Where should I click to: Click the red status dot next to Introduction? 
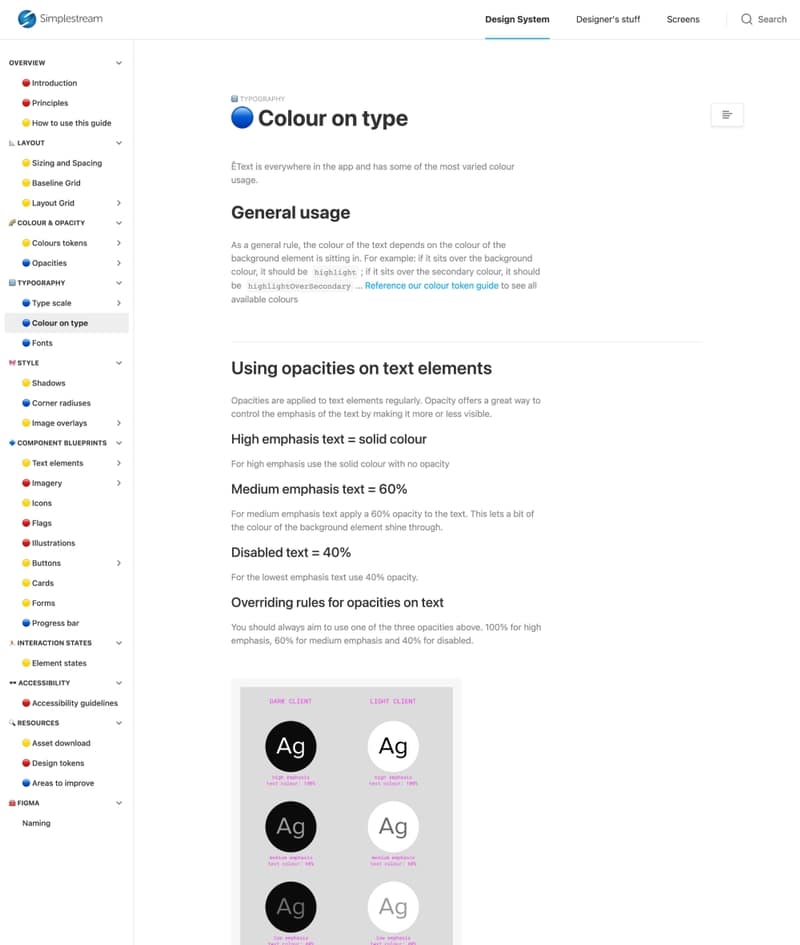tap(27, 83)
